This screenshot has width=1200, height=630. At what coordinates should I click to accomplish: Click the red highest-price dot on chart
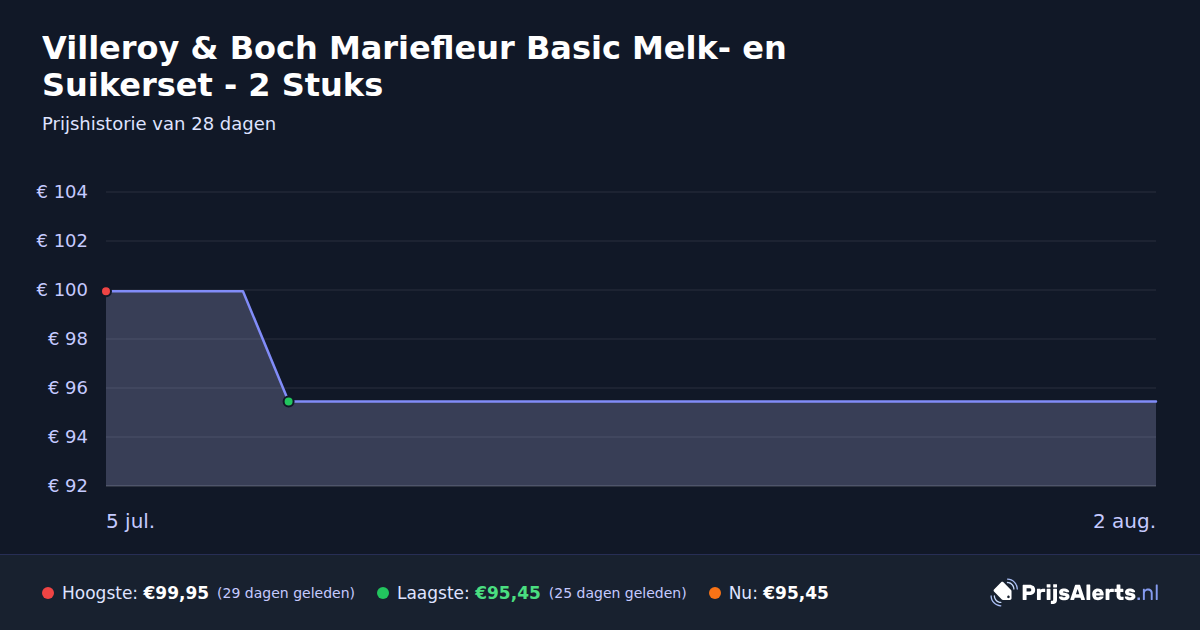pyautogui.click(x=106, y=291)
